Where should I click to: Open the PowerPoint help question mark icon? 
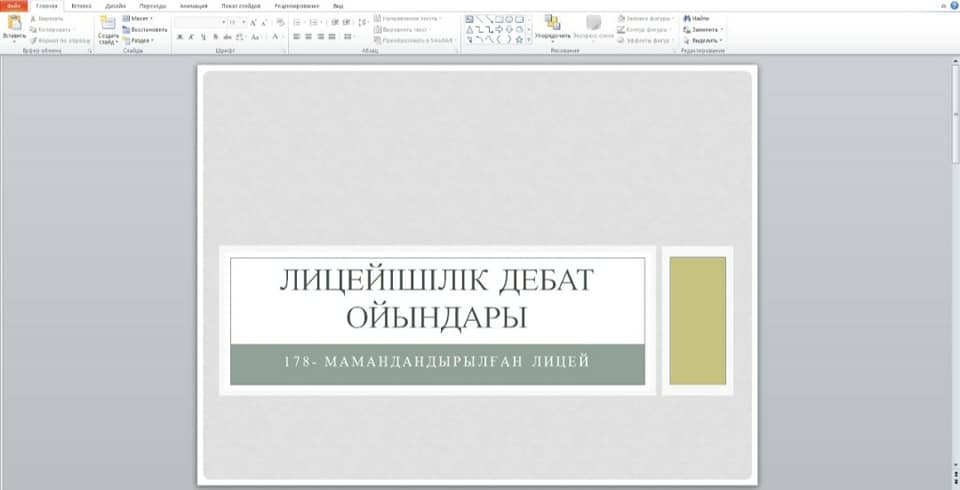(x=953, y=6)
